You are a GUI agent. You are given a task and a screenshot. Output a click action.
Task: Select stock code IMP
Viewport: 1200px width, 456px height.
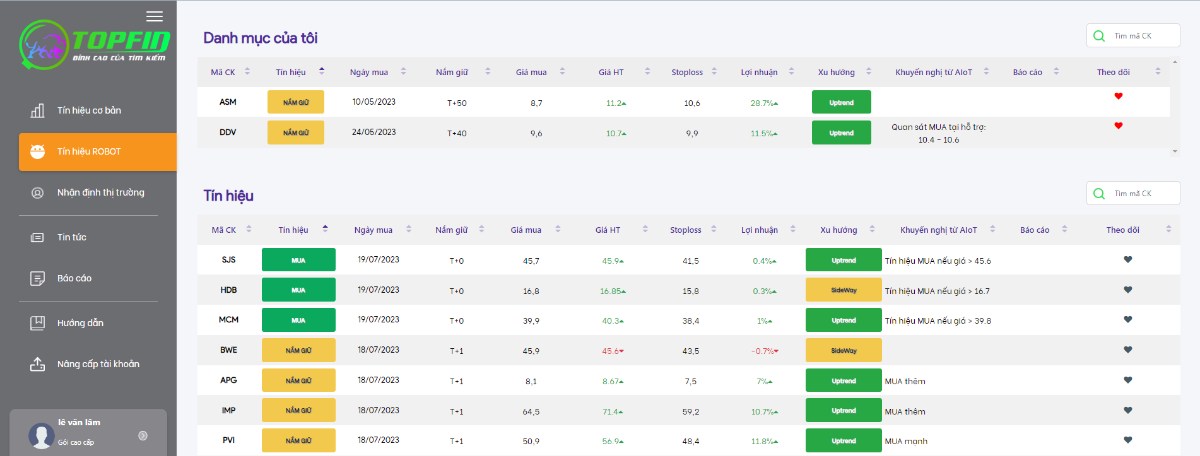[x=229, y=410]
